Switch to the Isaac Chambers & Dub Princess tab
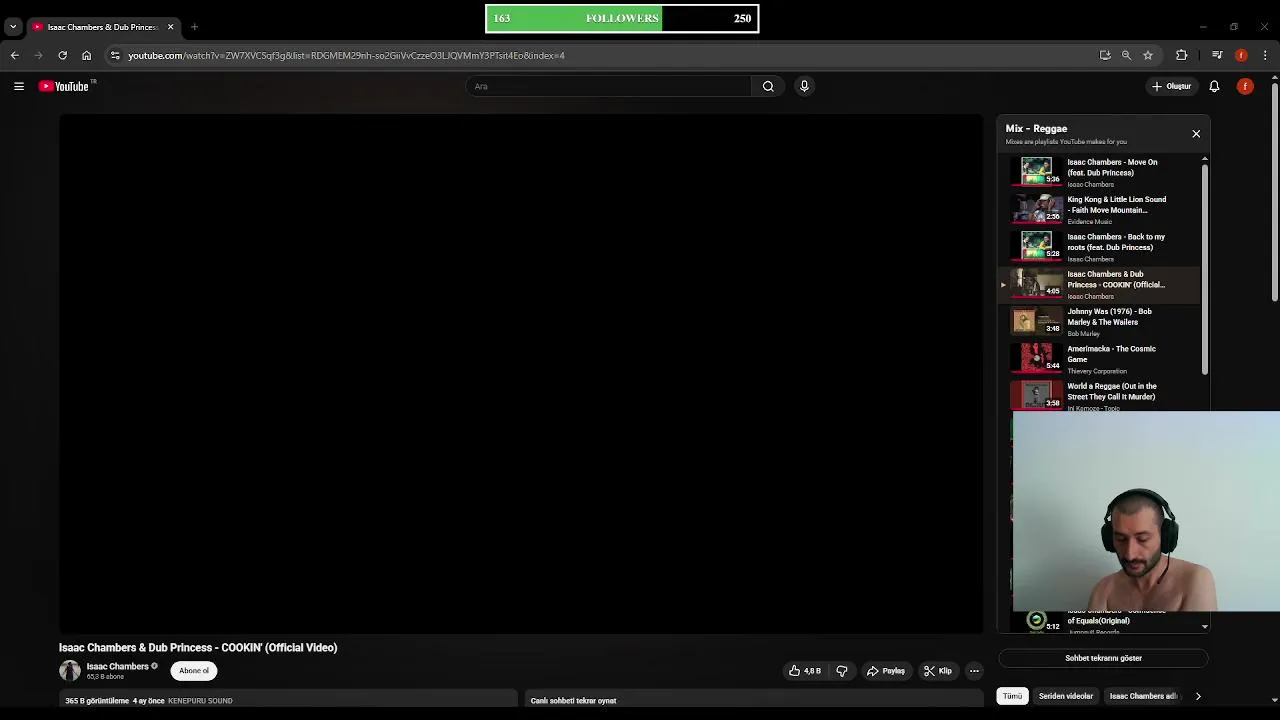The height and width of the screenshot is (720, 1280). click(x=103, y=27)
